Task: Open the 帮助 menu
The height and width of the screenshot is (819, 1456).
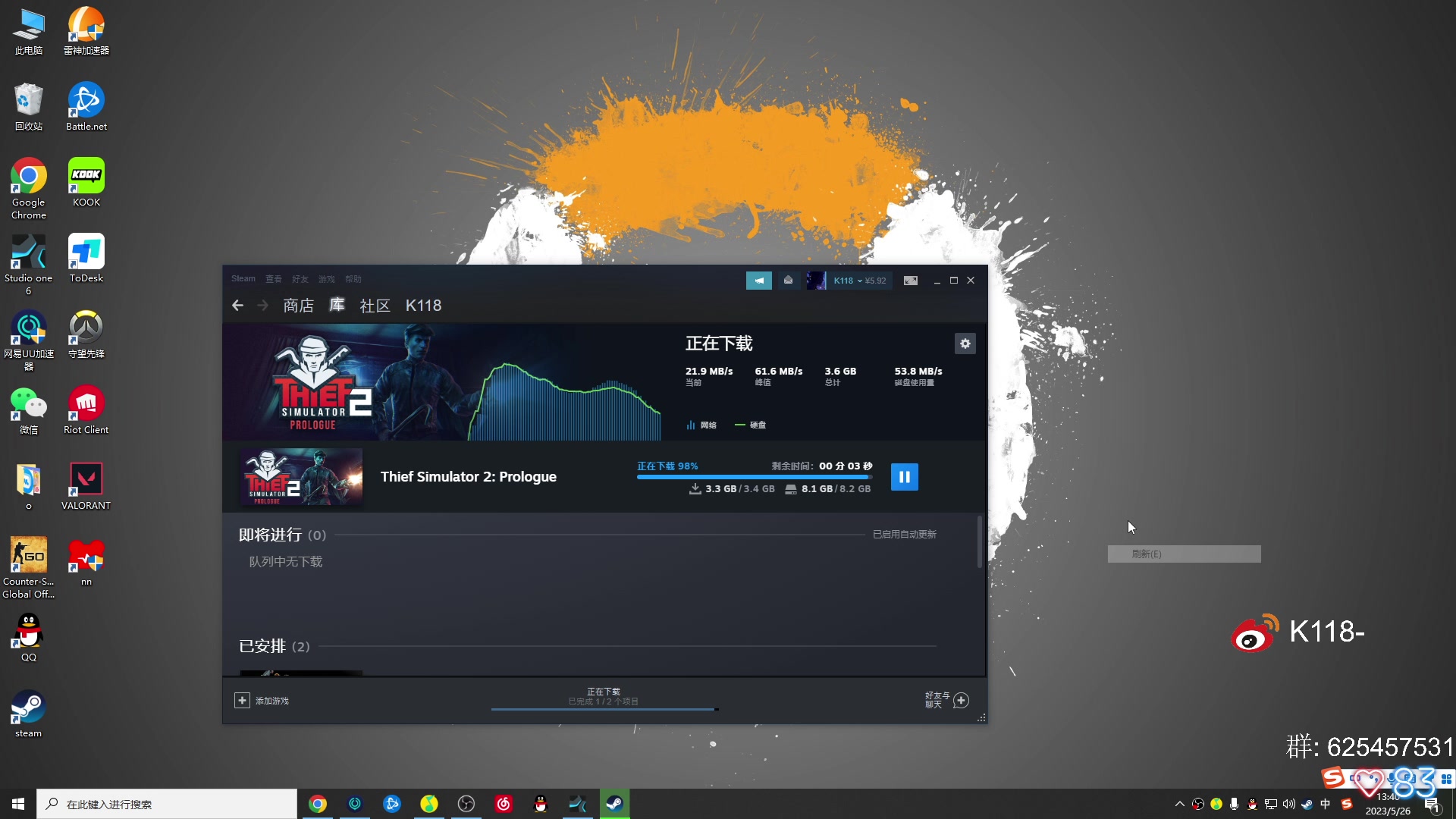Action: coord(353,279)
